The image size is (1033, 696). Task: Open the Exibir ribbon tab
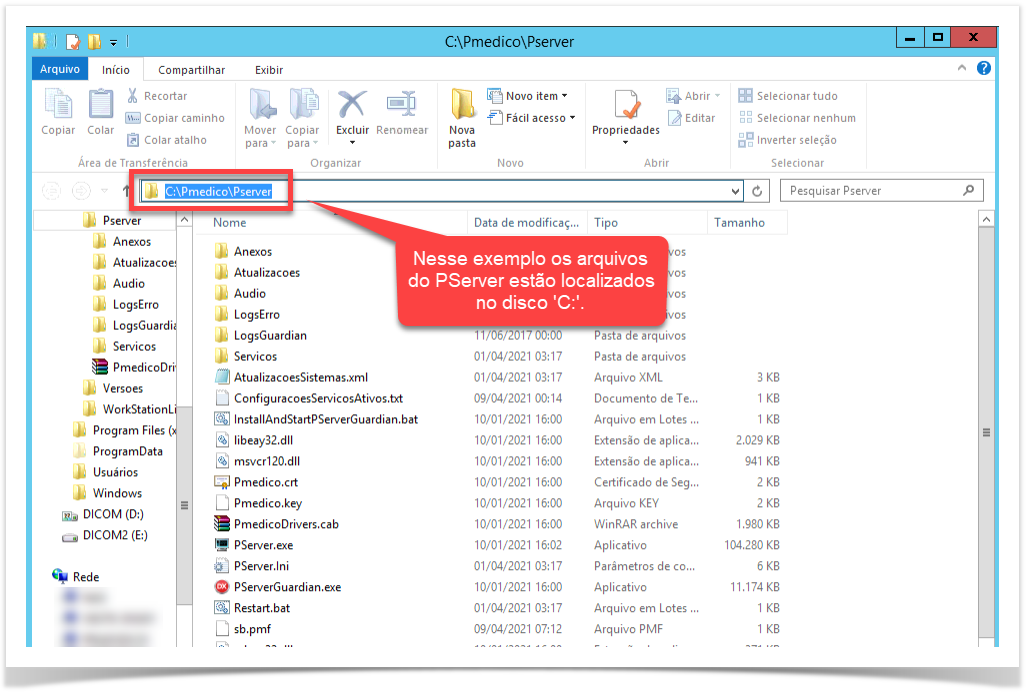268,70
